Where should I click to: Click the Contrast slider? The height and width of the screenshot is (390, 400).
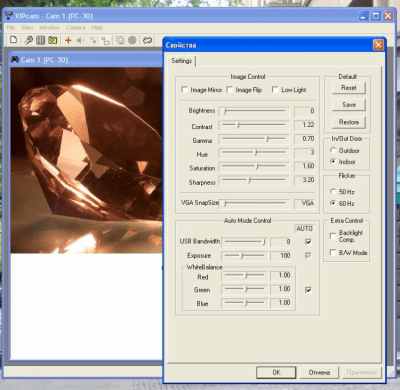(x=254, y=125)
